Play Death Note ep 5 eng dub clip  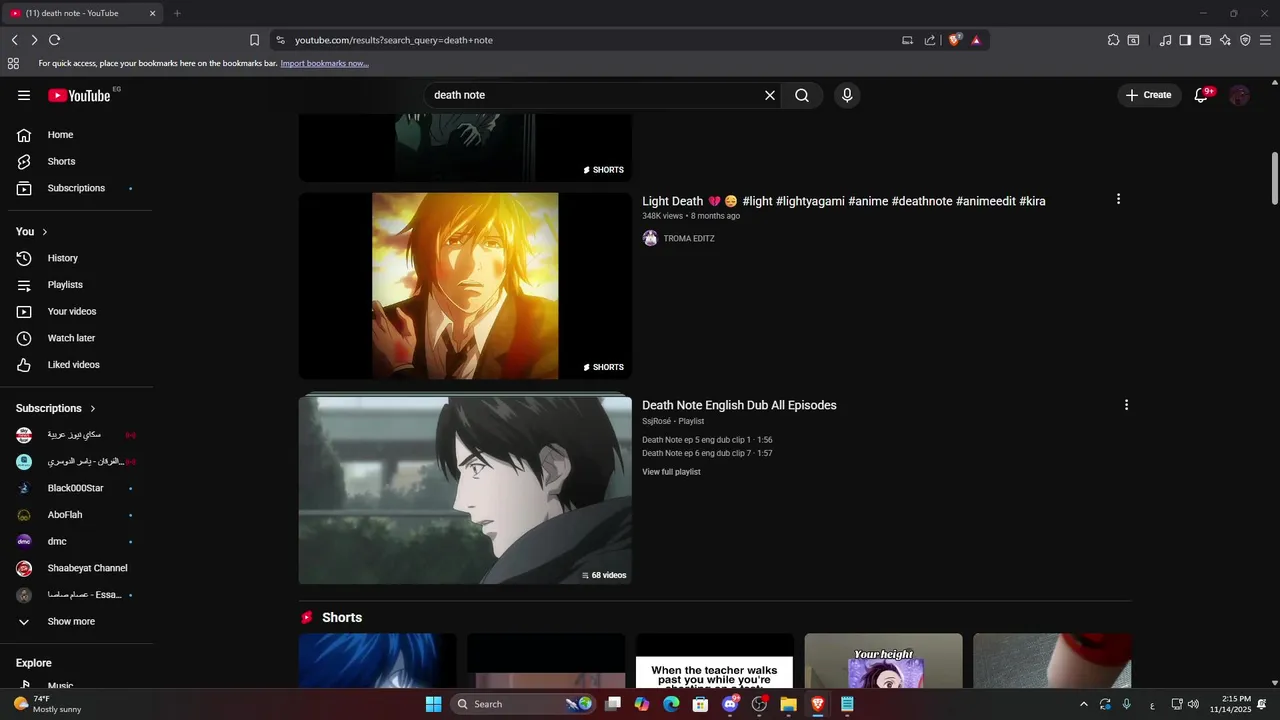click(x=707, y=440)
